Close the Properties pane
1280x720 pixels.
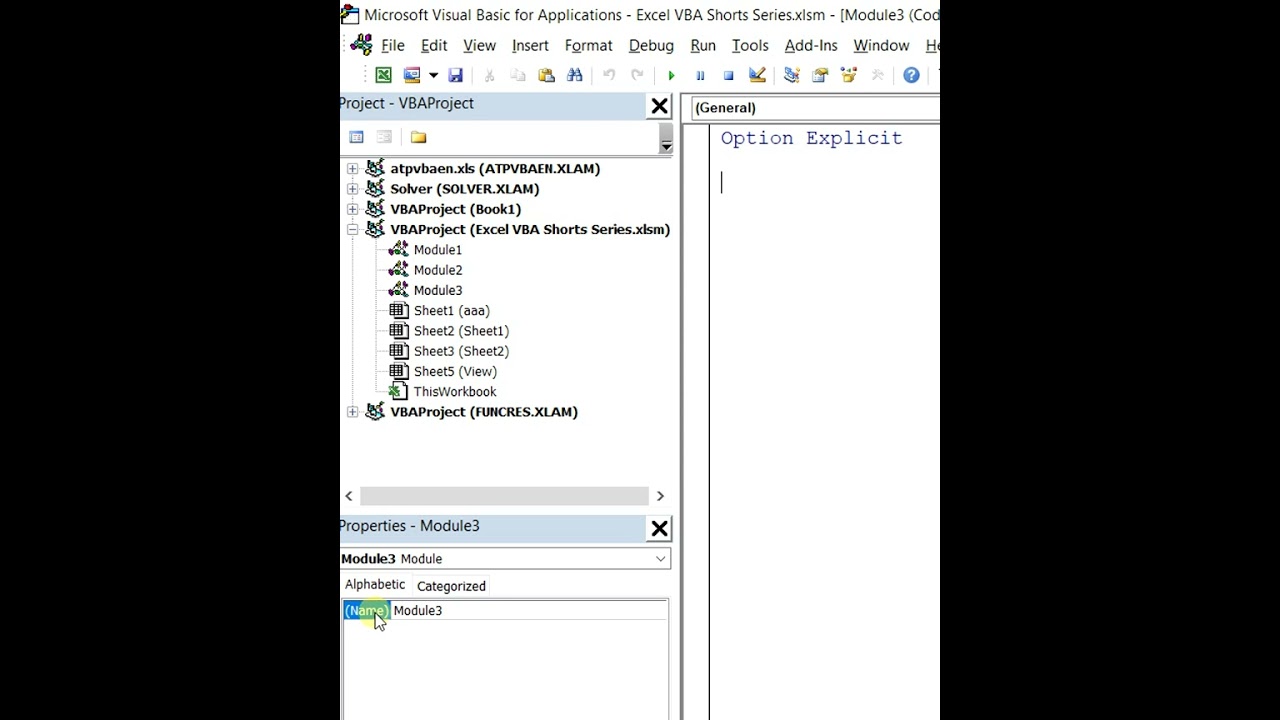pyautogui.click(x=660, y=528)
